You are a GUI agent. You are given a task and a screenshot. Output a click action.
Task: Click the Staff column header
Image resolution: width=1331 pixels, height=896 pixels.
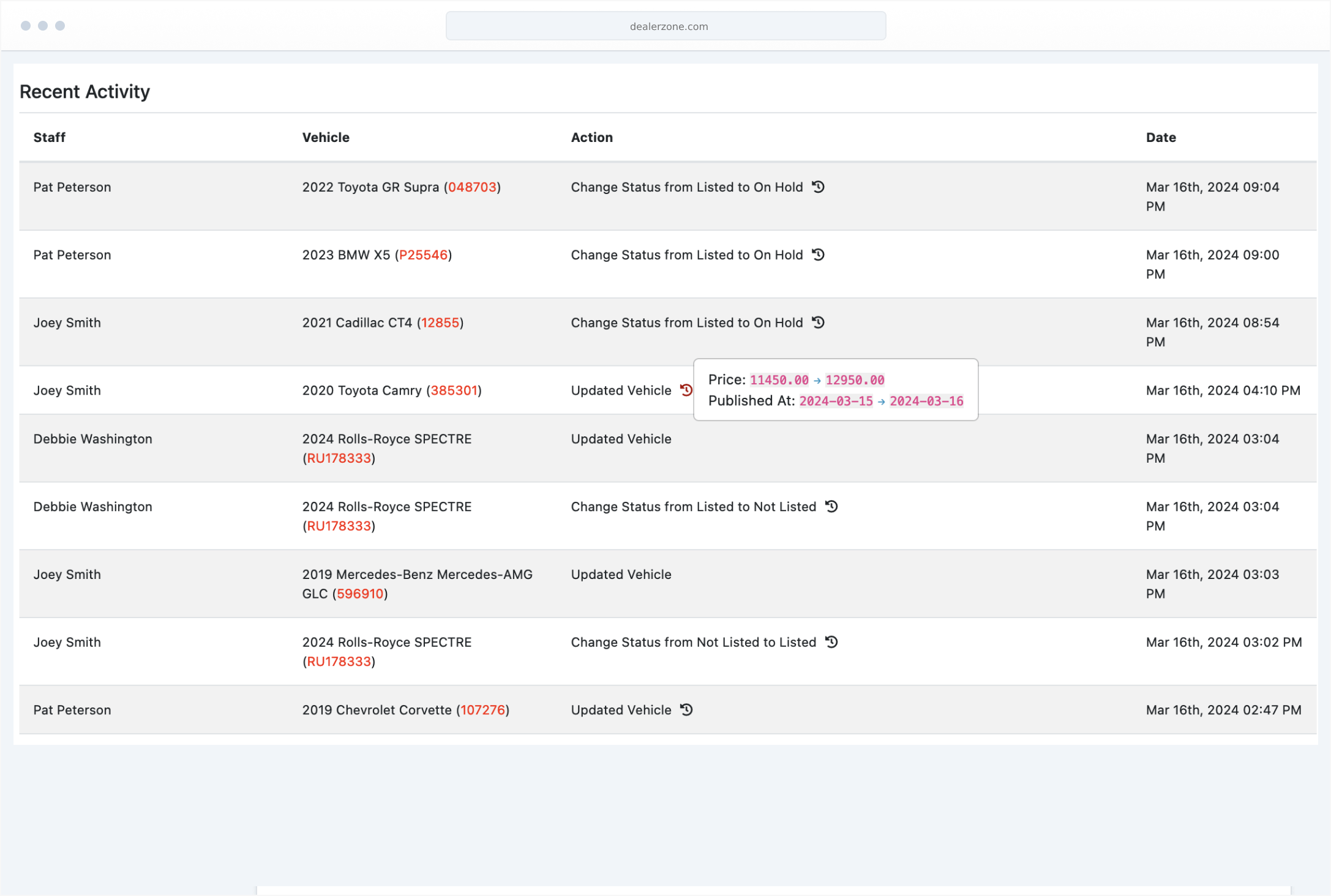(x=49, y=138)
